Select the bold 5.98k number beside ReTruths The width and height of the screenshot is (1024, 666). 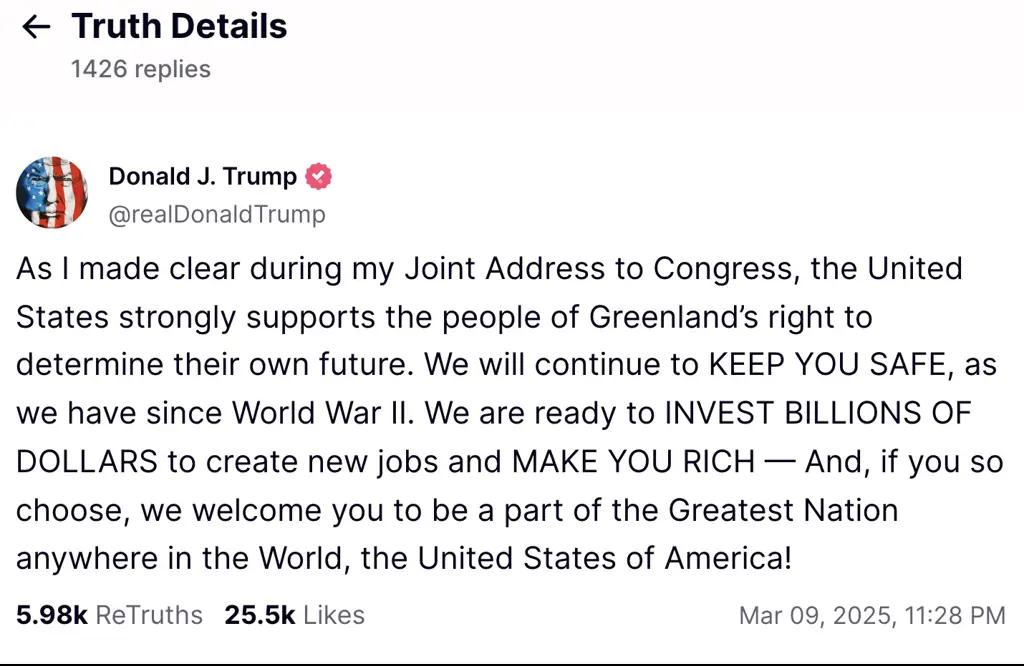click(51, 615)
